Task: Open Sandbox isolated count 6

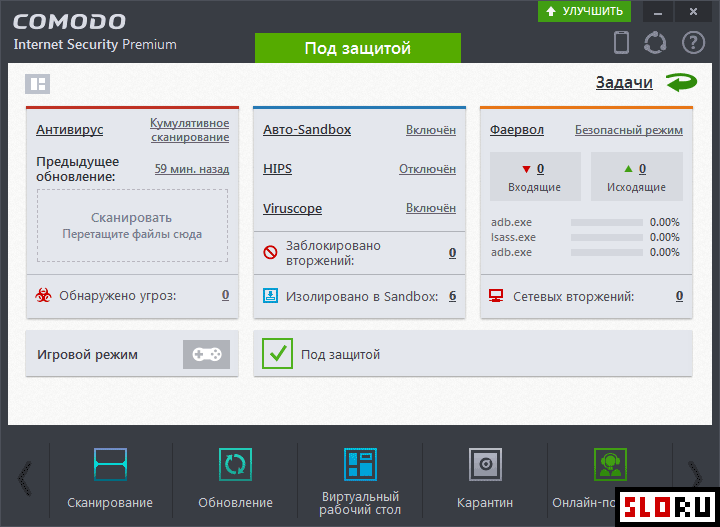Action: coord(452,296)
